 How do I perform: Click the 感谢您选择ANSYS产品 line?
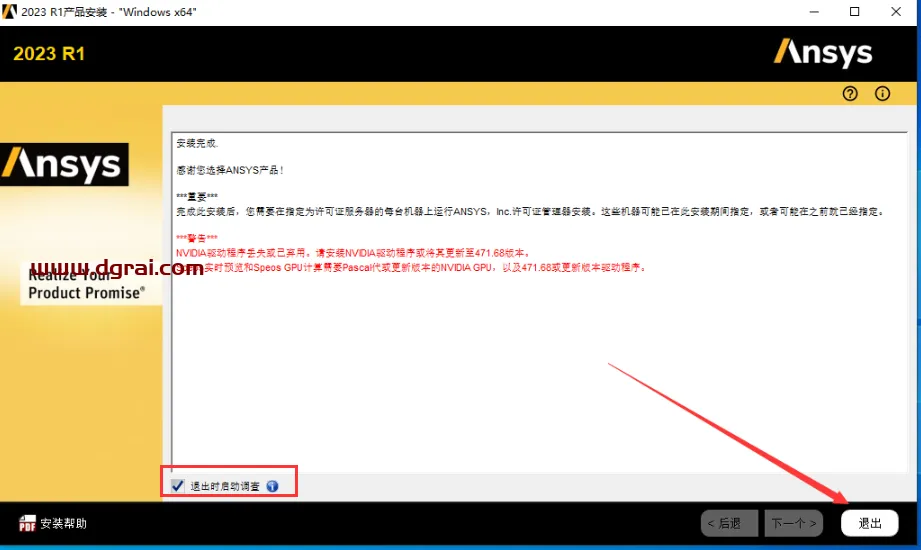pos(230,170)
